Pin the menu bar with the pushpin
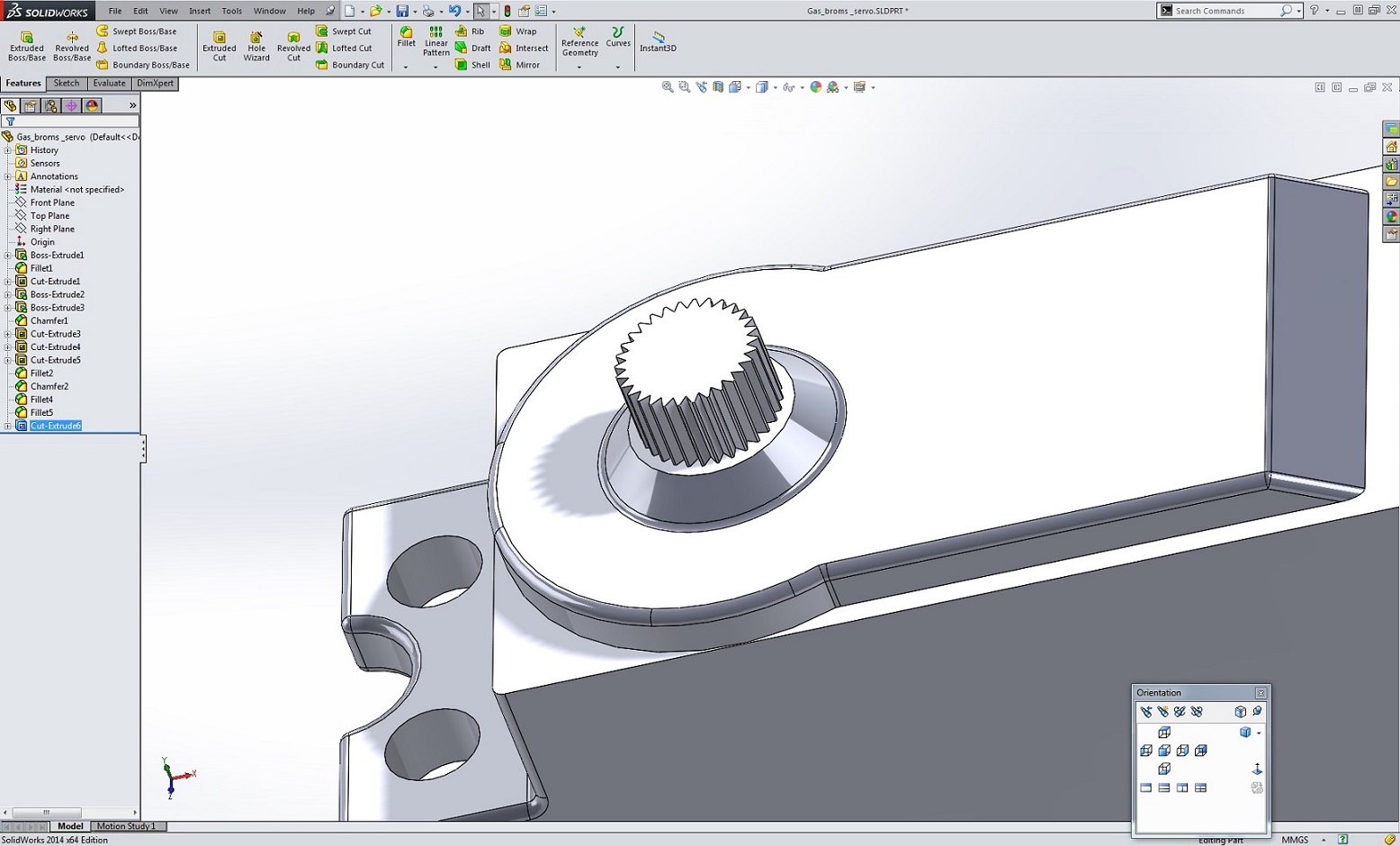 click(330, 11)
